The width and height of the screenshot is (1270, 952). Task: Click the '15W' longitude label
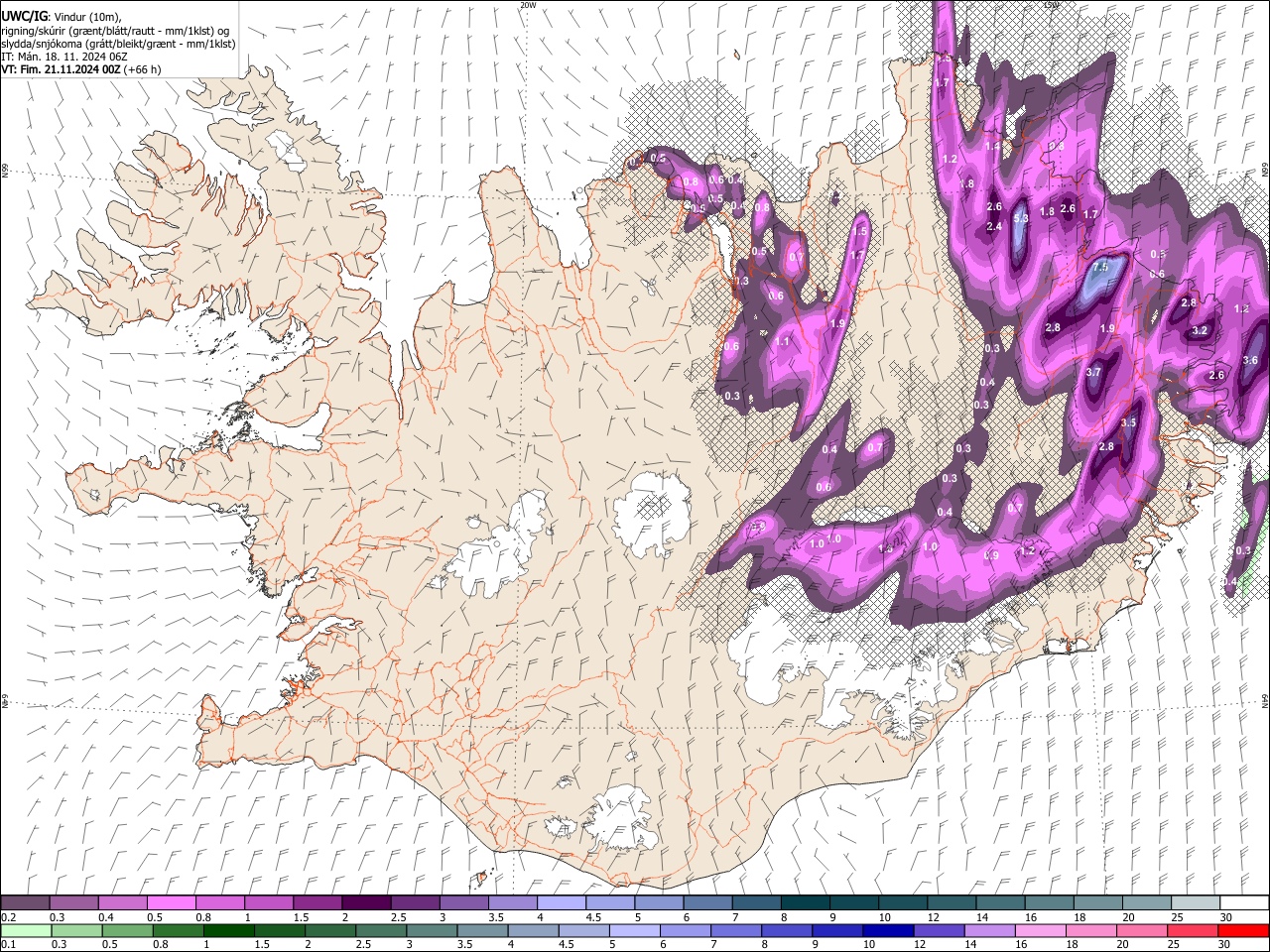[x=1051, y=5]
